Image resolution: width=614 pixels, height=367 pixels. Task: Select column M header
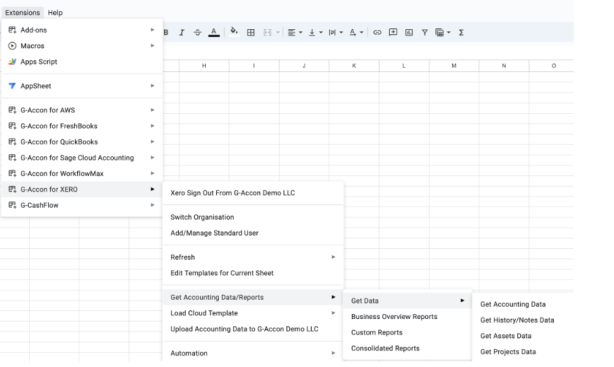[x=454, y=66]
